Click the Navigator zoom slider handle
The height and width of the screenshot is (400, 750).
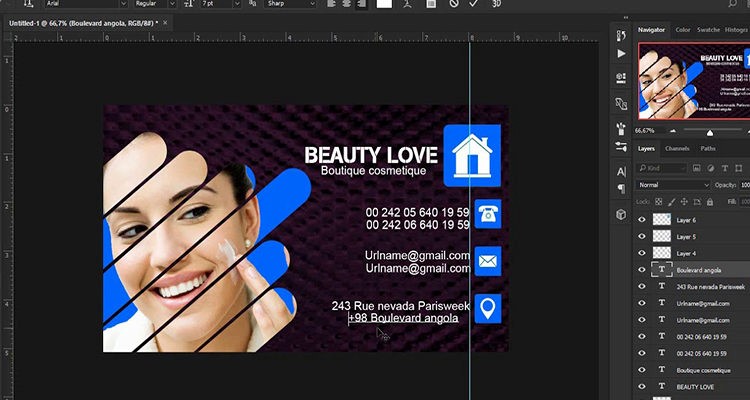[710, 133]
